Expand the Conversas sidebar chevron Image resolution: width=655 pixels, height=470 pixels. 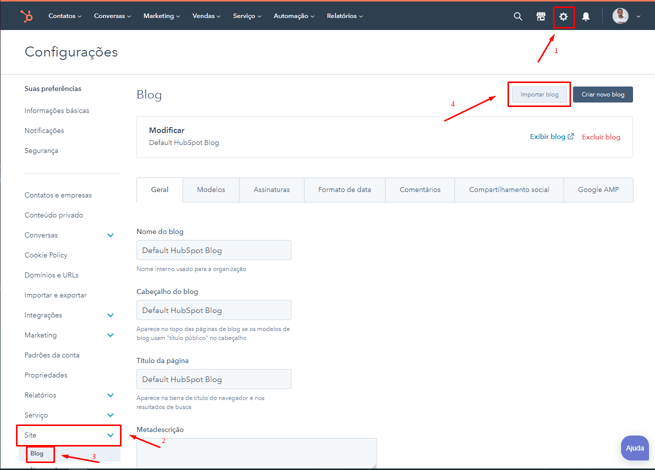click(110, 235)
